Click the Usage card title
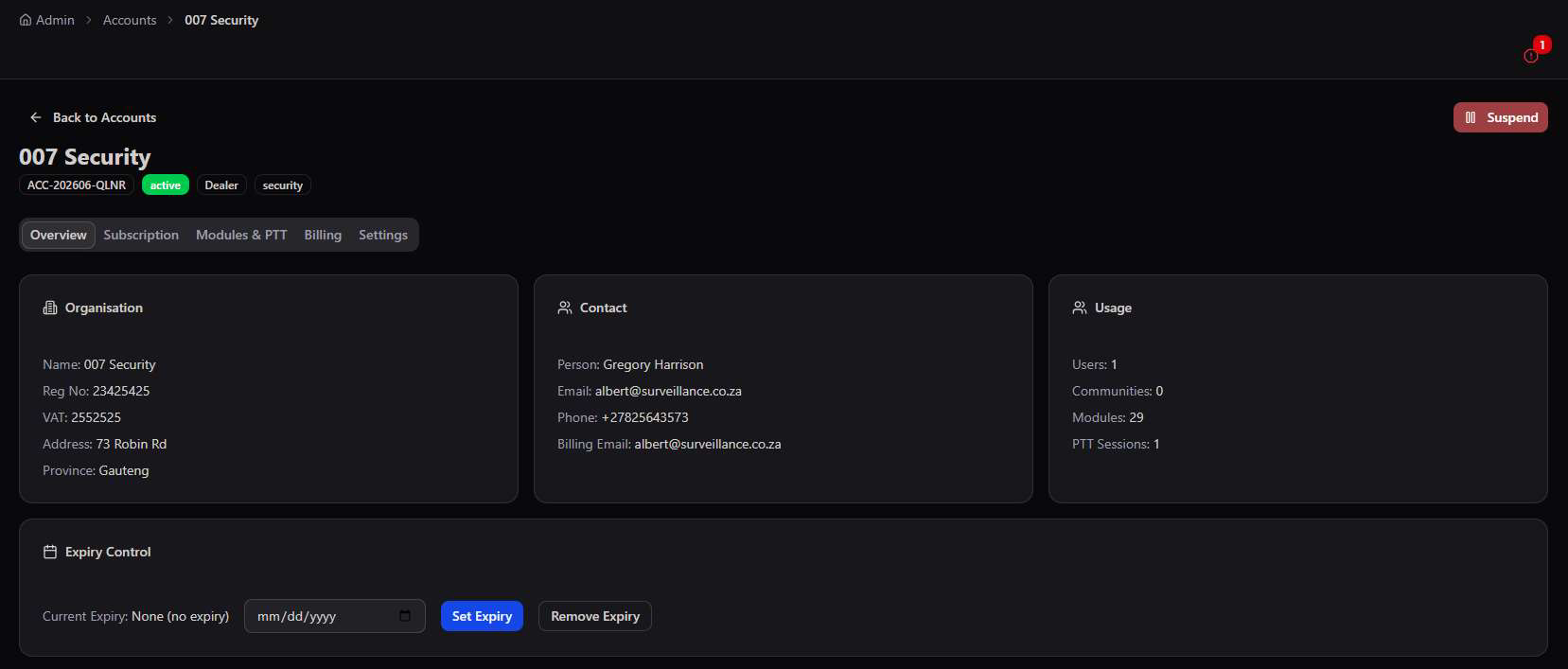Viewport: 1568px width, 669px height. point(1113,308)
